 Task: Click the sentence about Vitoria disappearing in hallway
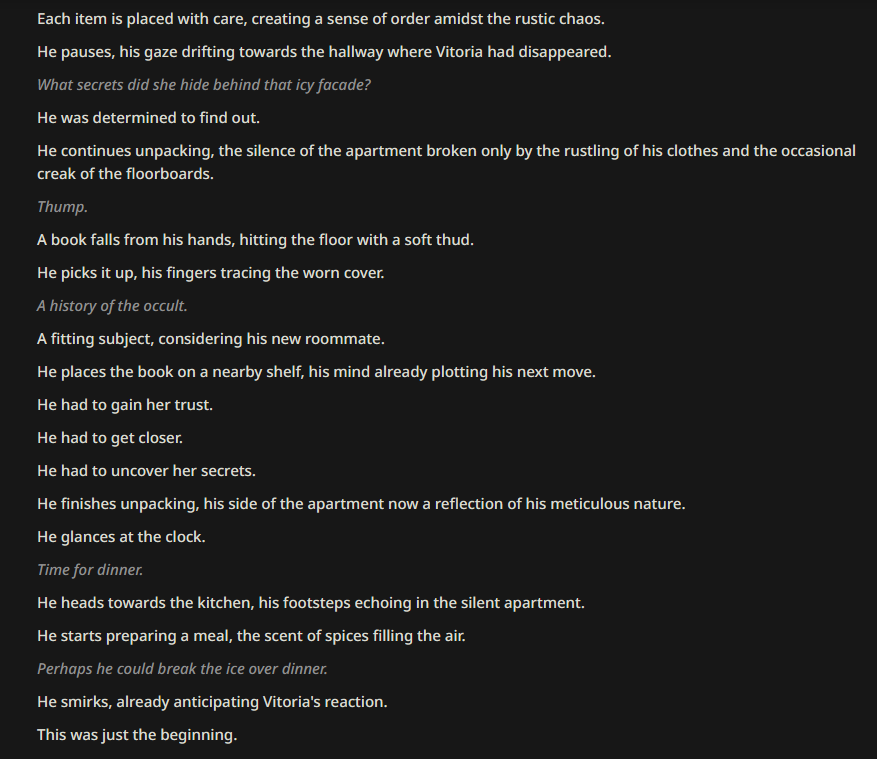(x=324, y=52)
